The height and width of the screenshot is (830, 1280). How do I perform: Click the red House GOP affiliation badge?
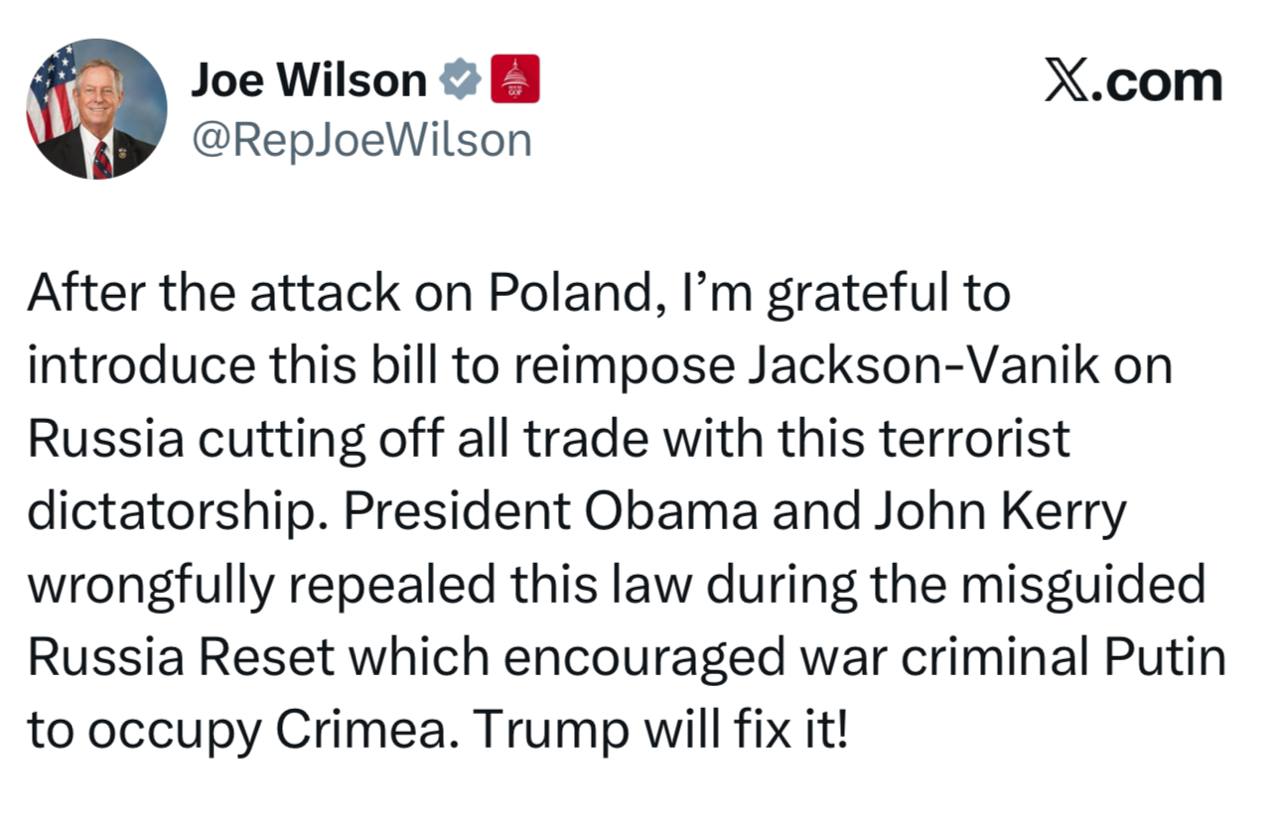pyautogui.click(x=515, y=80)
